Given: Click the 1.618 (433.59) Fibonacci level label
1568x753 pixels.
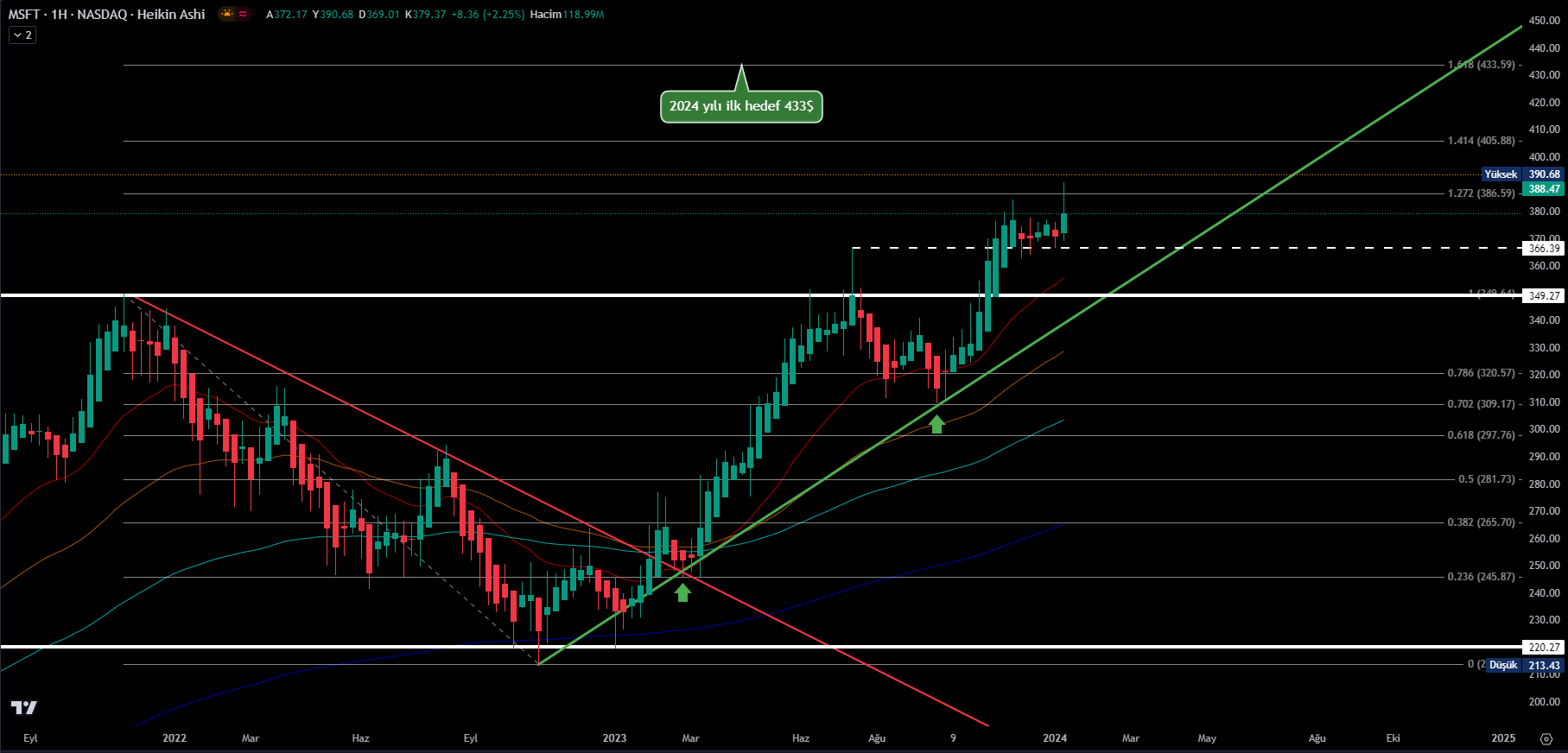Looking at the screenshot, I should (1482, 65).
